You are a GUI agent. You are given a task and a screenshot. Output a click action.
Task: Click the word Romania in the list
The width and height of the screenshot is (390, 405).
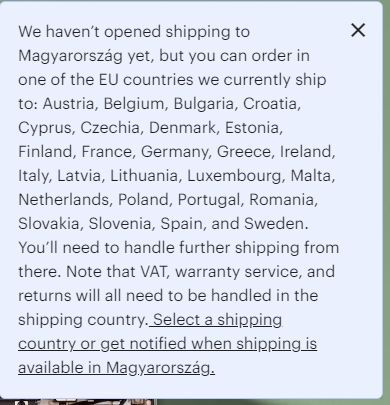pos(281,199)
